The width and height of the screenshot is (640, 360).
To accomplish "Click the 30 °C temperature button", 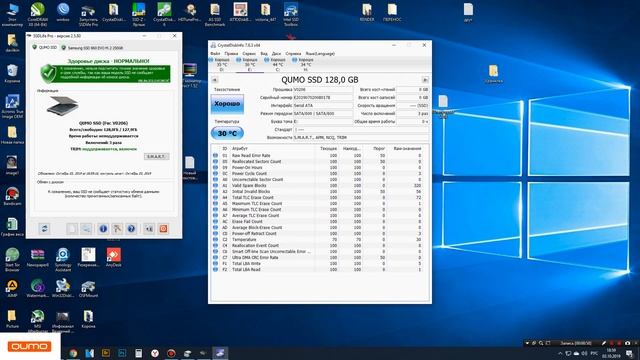I will (227, 133).
